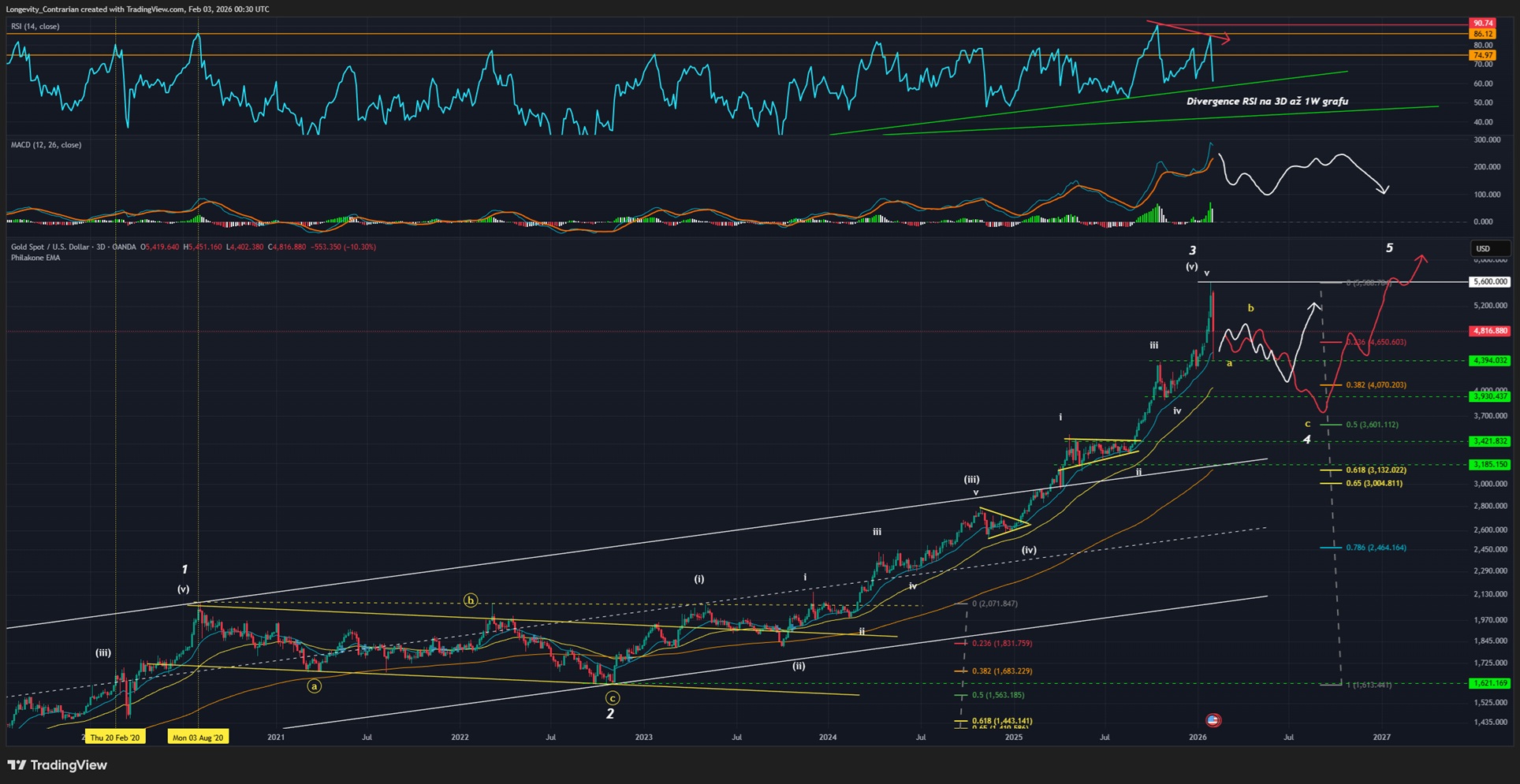Screen dimensions: 1520x784
Task: Select the italic wave '2' label
Action: pyautogui.click(x=609, y=714)
